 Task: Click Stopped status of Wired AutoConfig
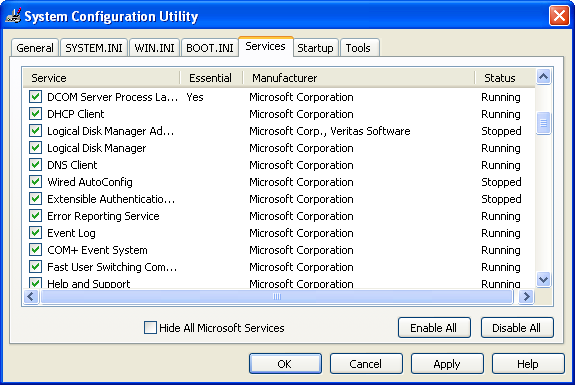click(x=501, y=182)
